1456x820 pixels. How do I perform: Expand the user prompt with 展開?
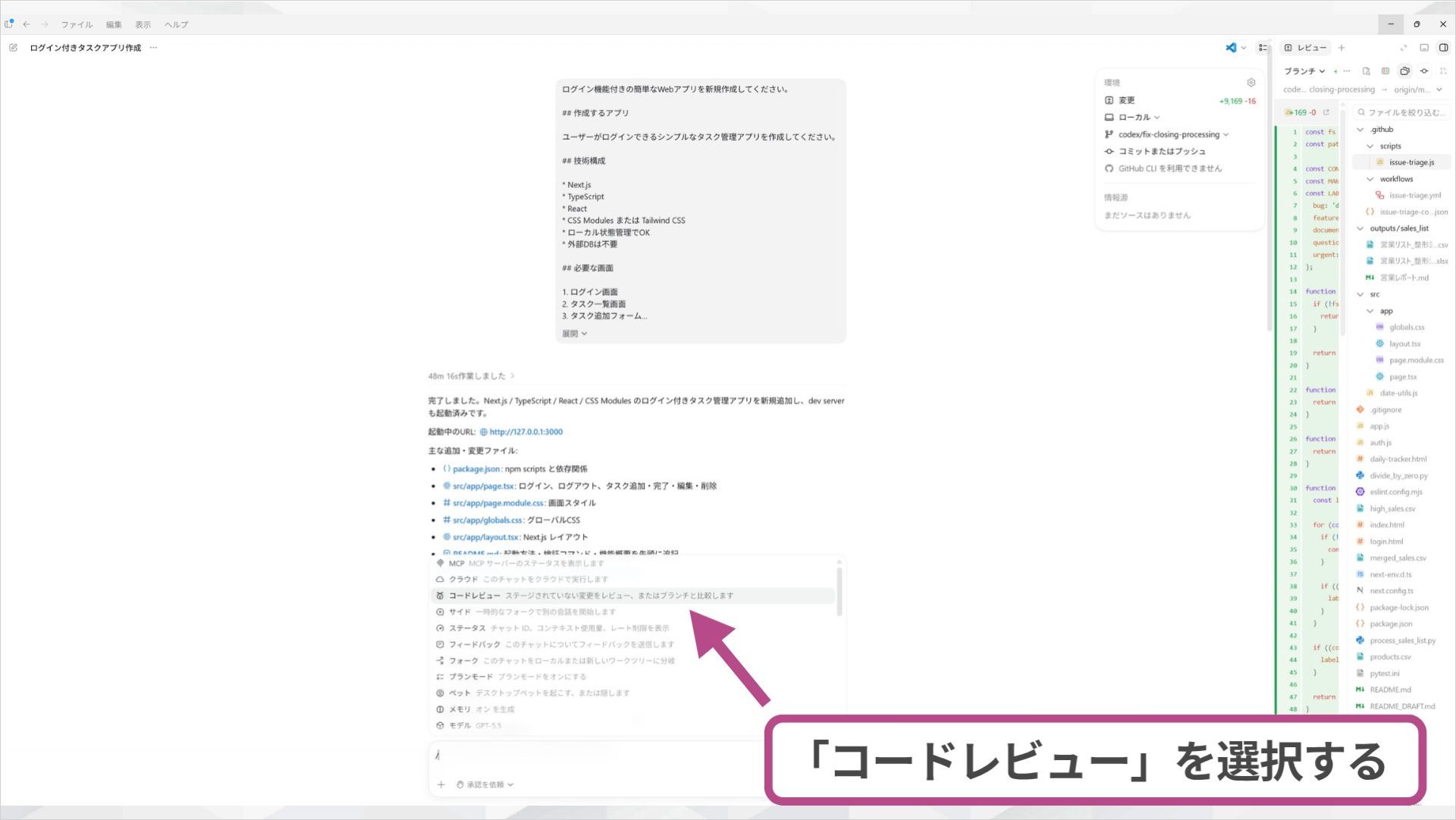click(x=574, y=334)
